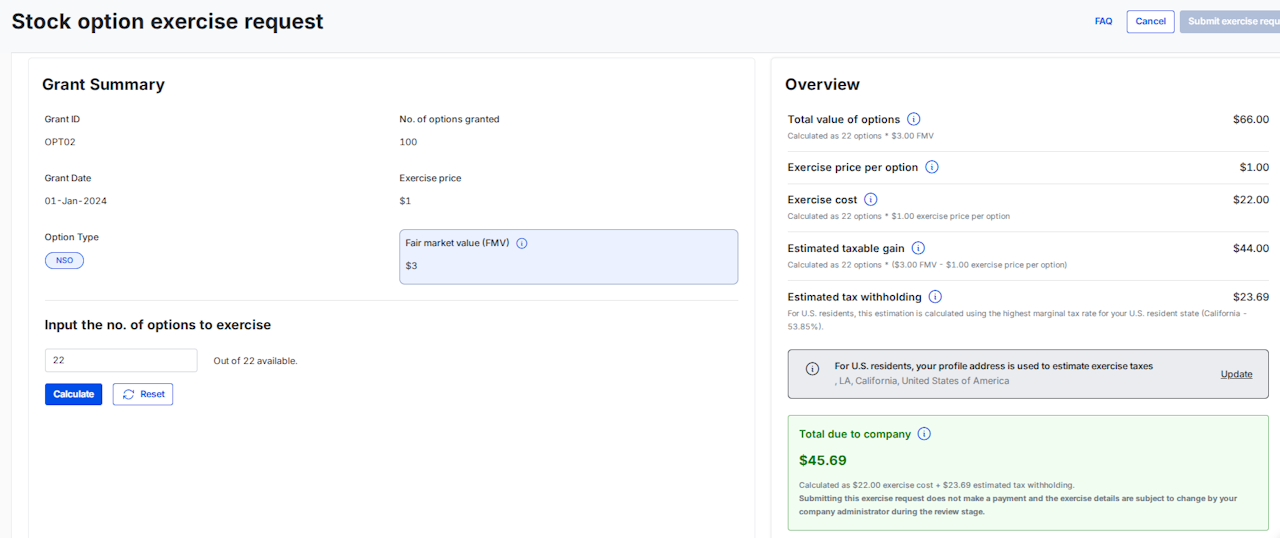Click info icon next to Fair market value
This screenshot has height=538, width=1280.
[x=522, y=243]
